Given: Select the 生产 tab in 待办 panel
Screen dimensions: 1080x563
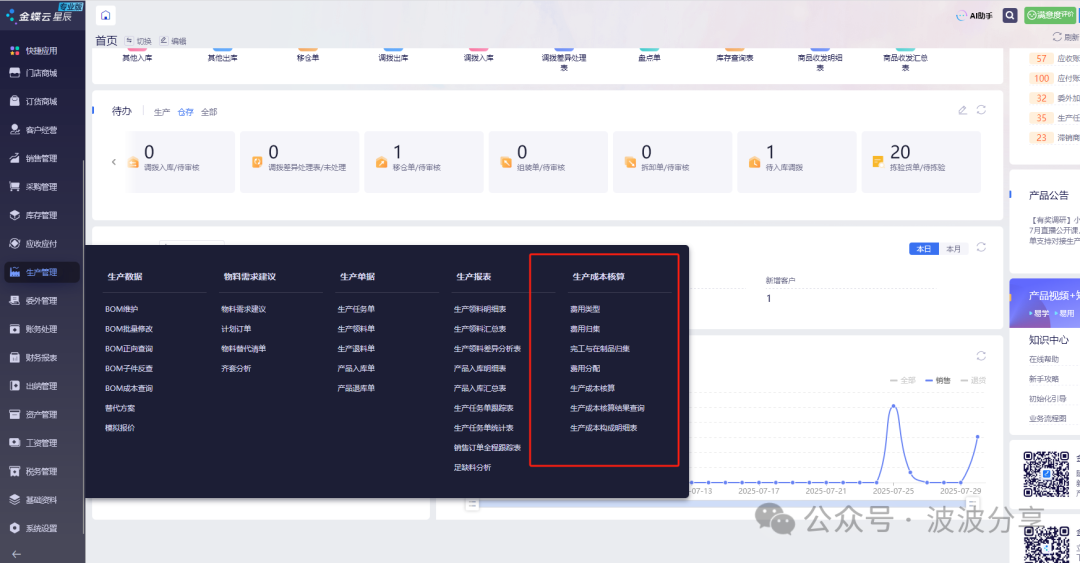Looking at the screenshot, I should 162,112.
